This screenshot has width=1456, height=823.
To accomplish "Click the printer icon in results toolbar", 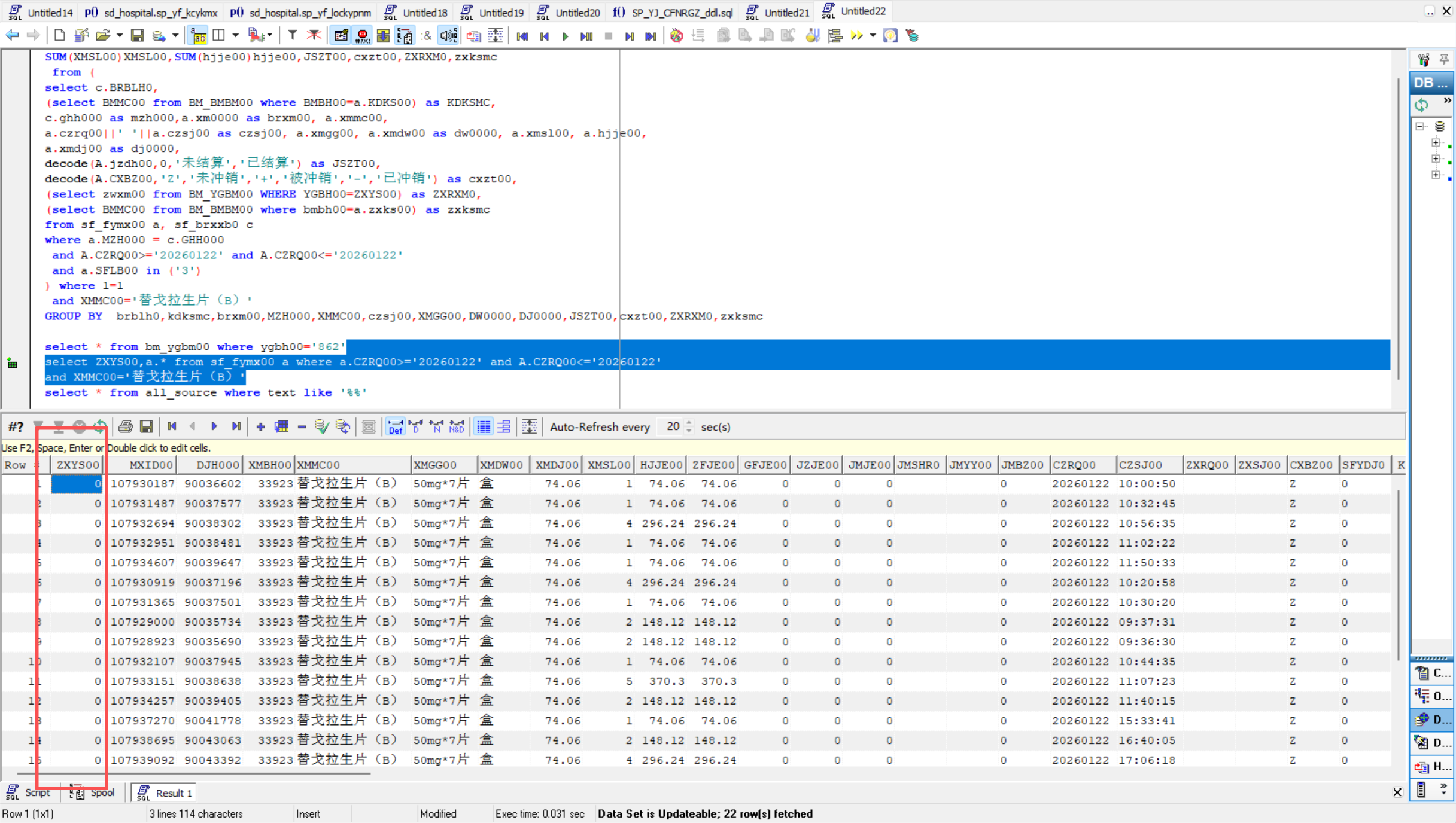I will tap(125, 426).
